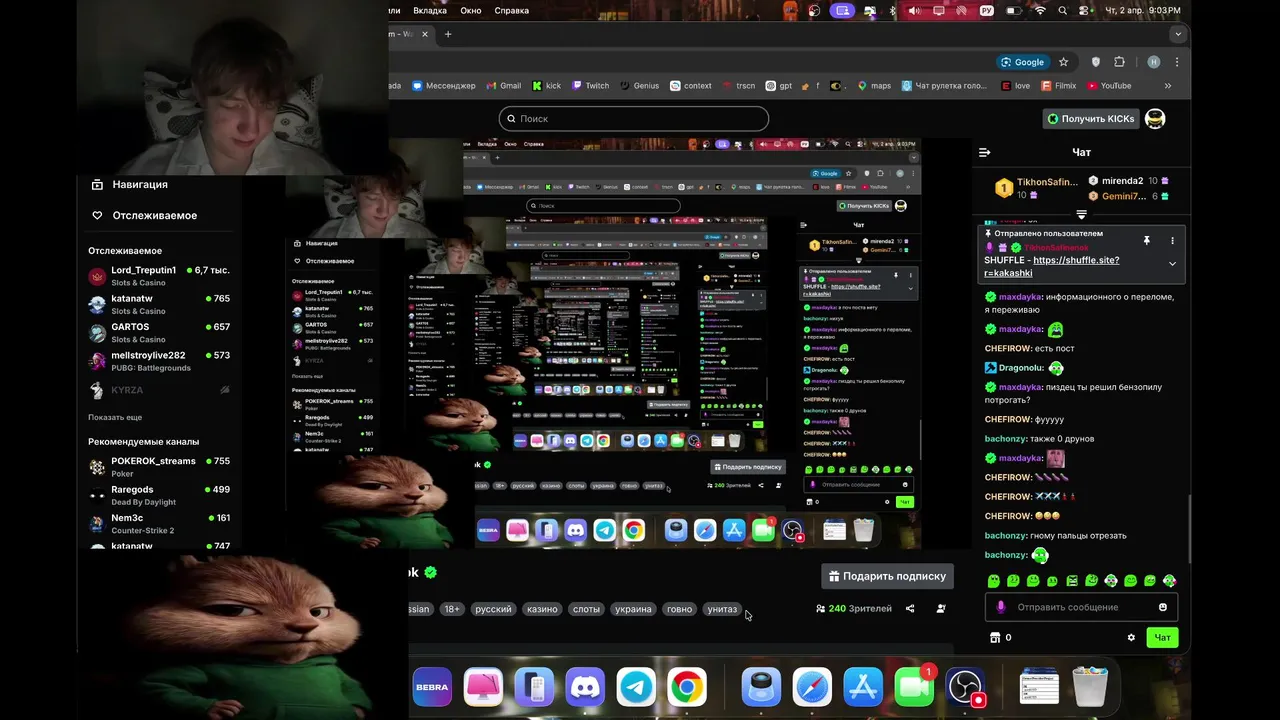1280x720 pixels.
Task: Open the Chrome extensions puzzle icon
Action: (x=1119, y=62)
